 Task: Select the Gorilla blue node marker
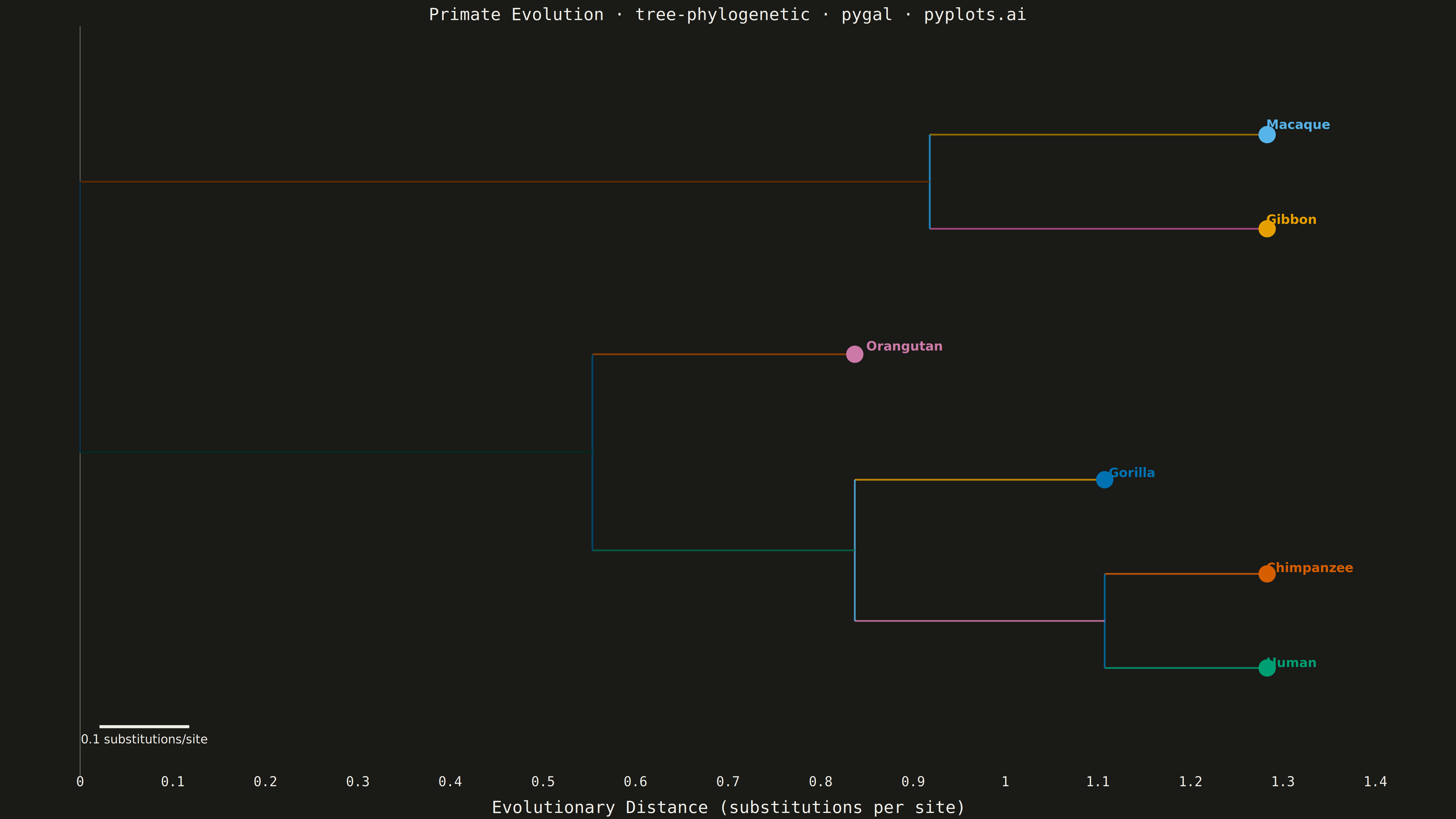point(1104,479)
